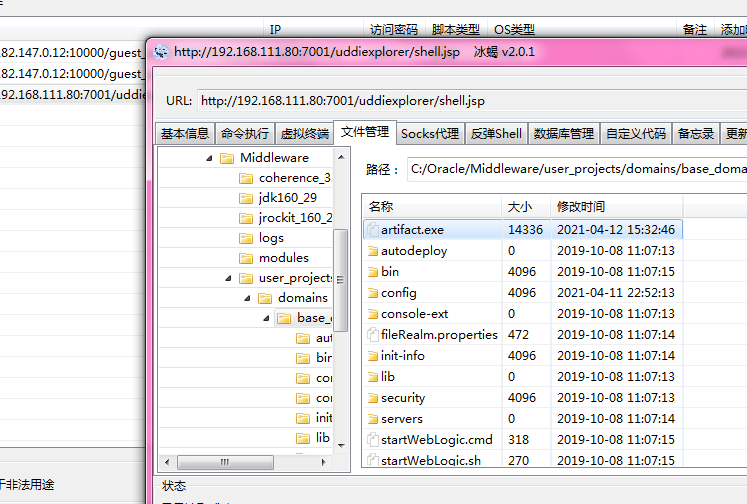Select the console-ext folder name
The width and height of the screenshot is (747, 504).
coord(414,314)
